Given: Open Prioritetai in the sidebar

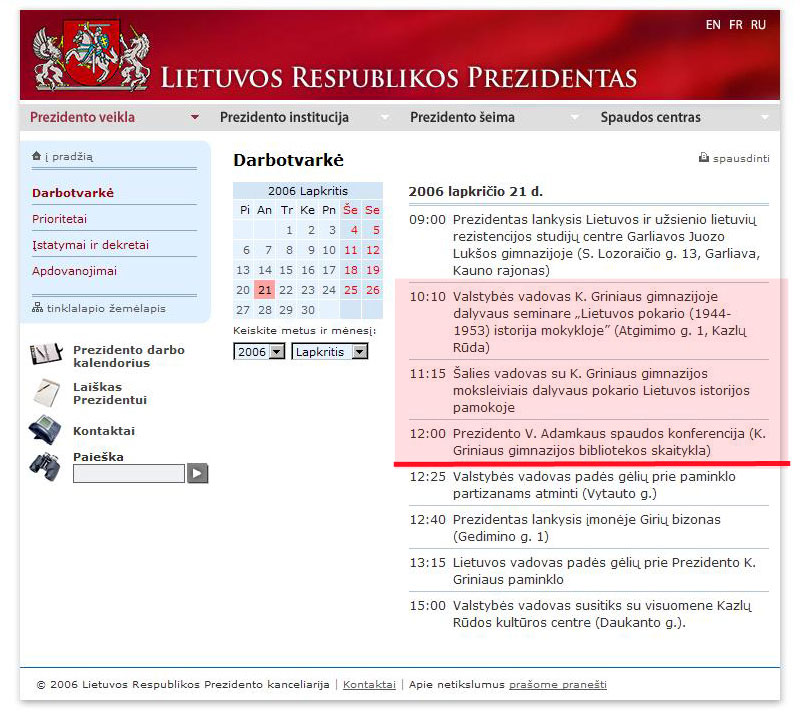Looking at the screenshot, I should pyautogui.click(x=59, y=219).
